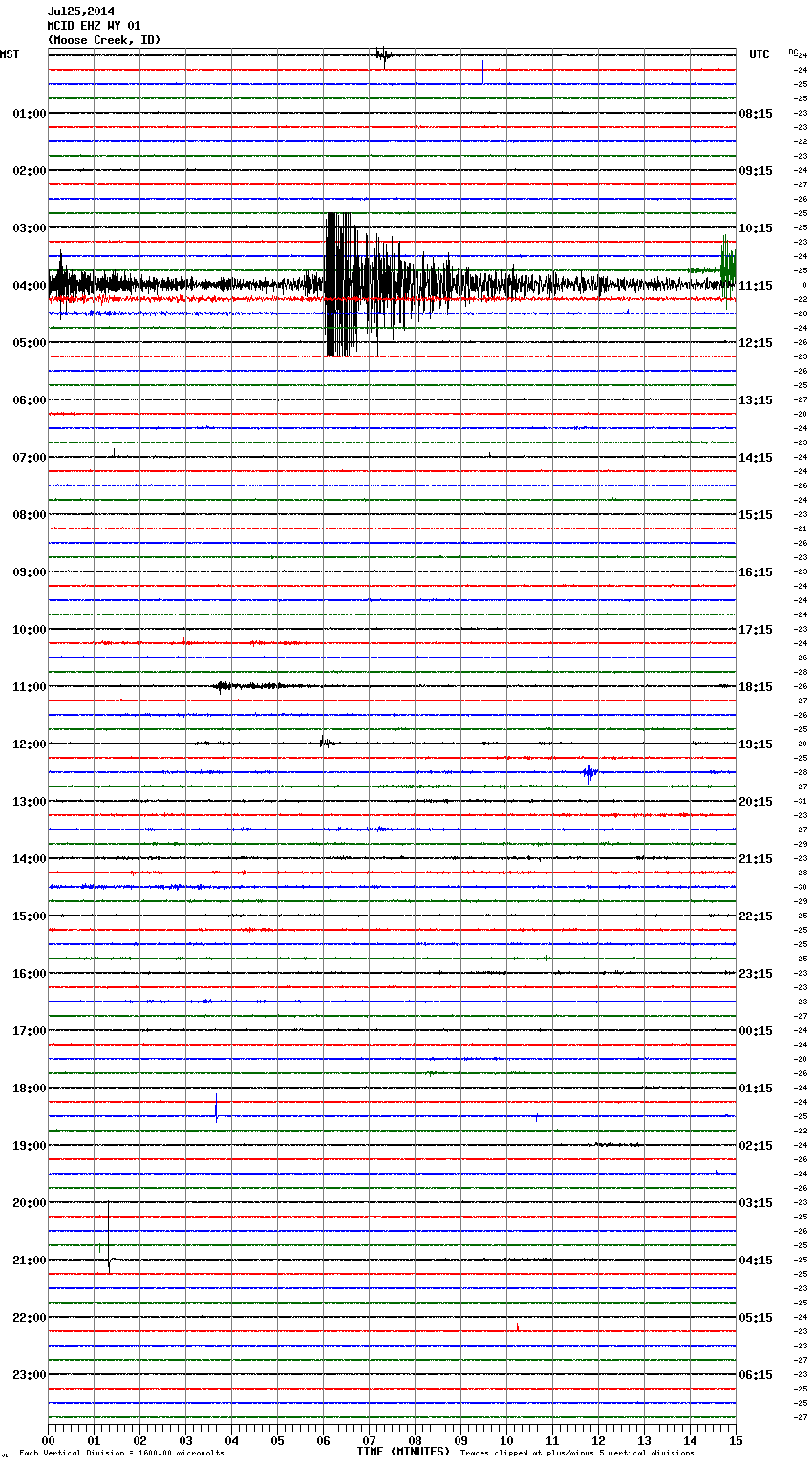Select the 09:00 MST row label
Viewport: 812px width, 1466px height.
30,572
